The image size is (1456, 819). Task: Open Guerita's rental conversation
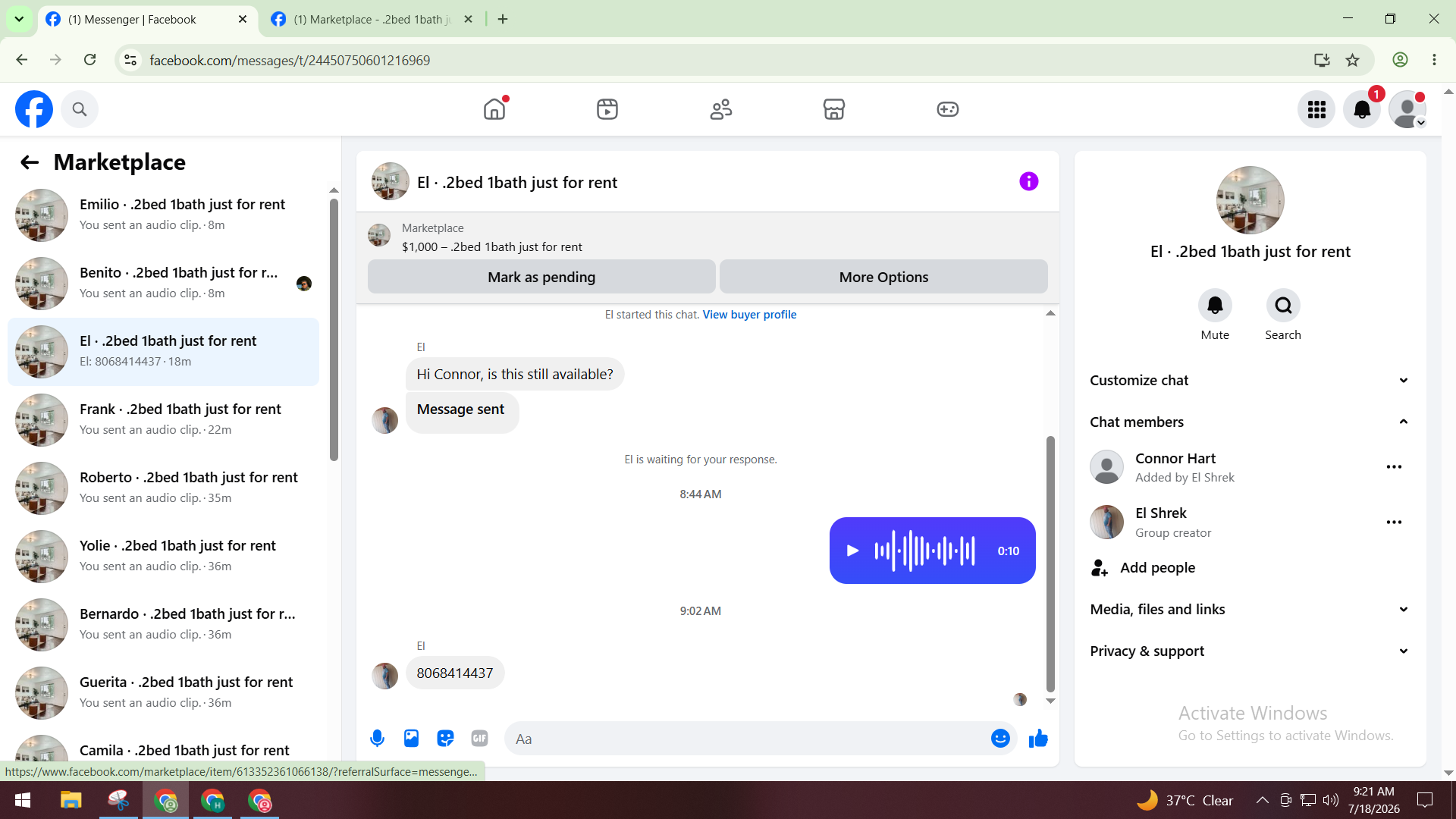coord(163,693)
